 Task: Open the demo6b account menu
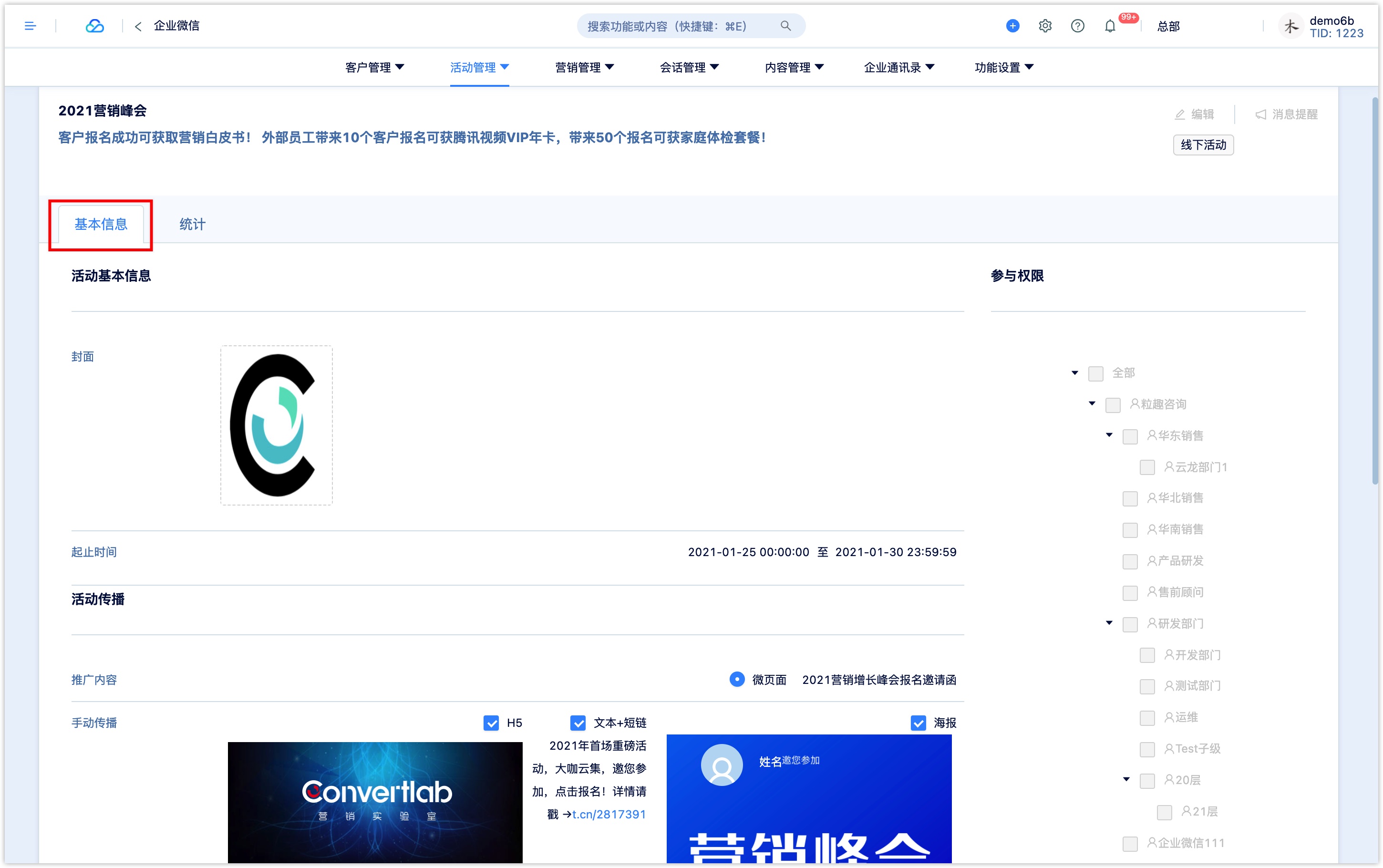pyautogui.click(x=1337, y=26)
